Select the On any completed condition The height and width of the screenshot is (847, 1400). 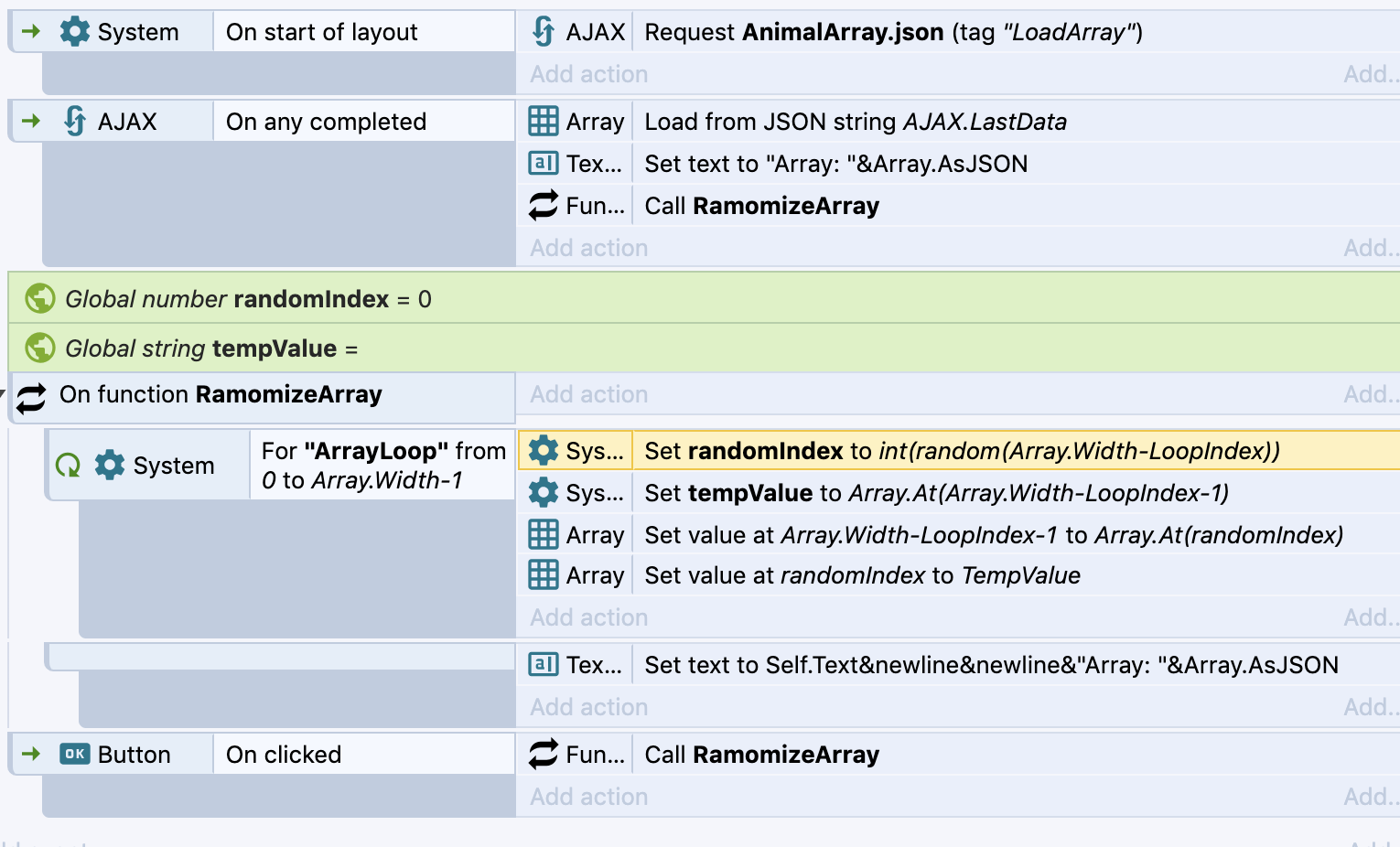click(x=326, y=122)
